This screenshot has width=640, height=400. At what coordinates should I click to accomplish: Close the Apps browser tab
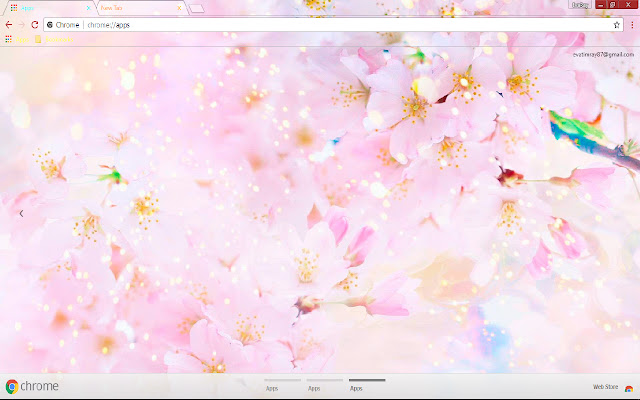coord(88,8)
